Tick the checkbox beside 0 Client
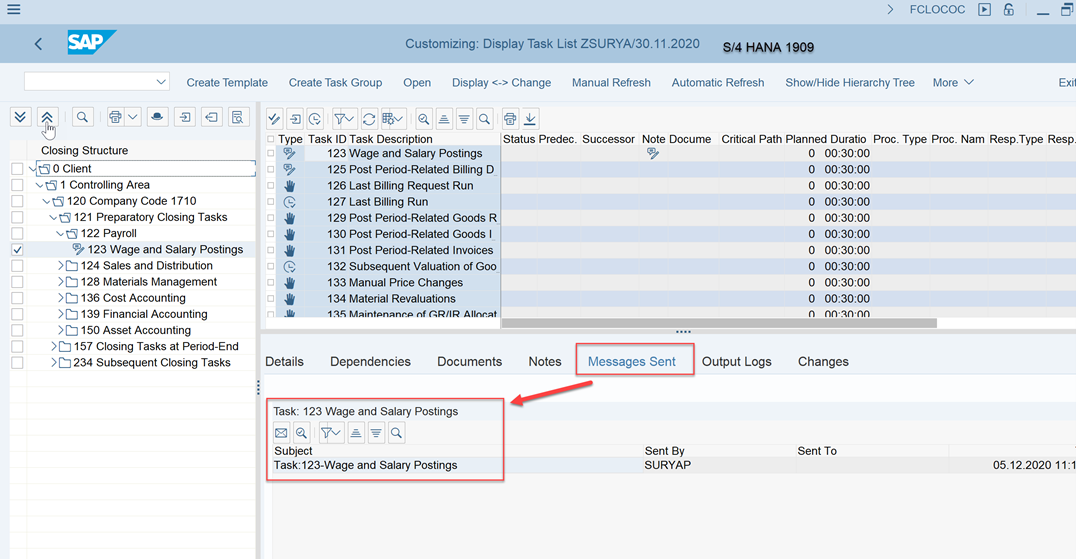Image resolution: width=1076 pixels, height=559 pixels. coord(17,169)
